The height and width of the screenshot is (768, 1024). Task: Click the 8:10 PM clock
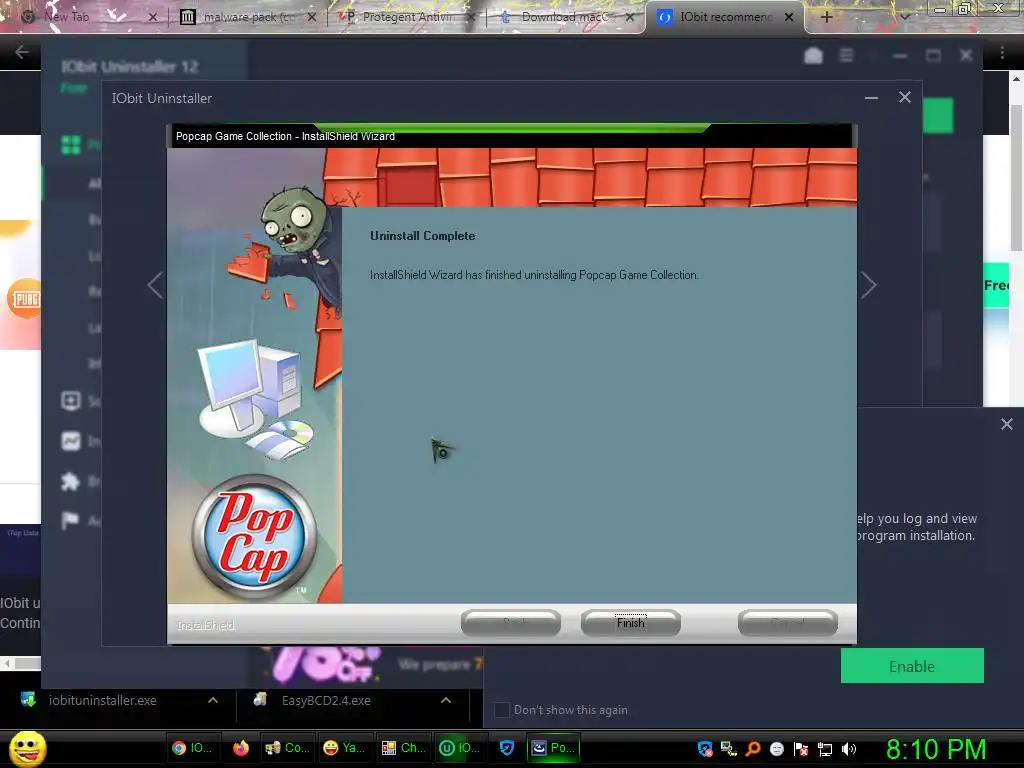tap(936, 749)
